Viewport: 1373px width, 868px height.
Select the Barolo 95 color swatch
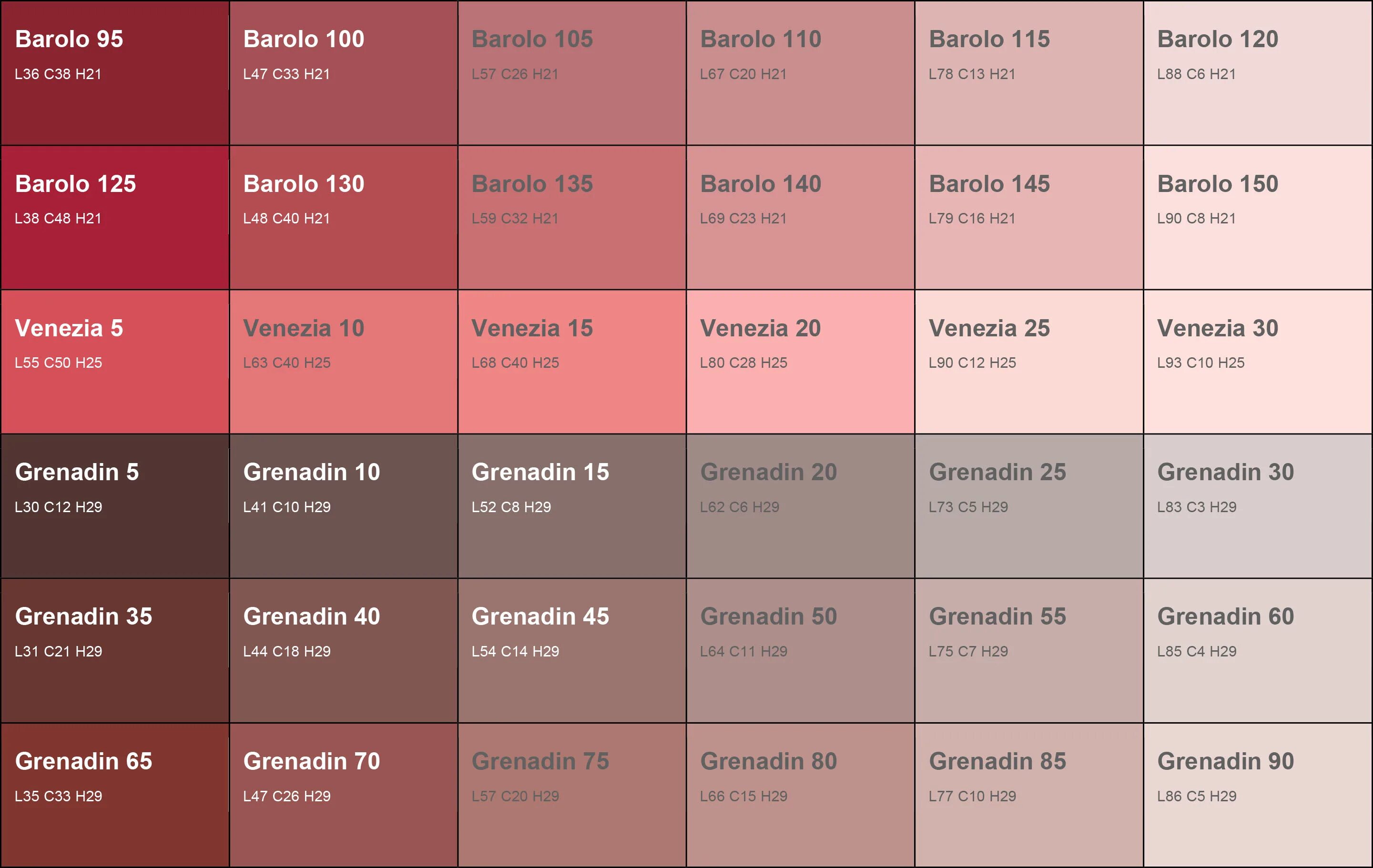[x=114, y=73]
